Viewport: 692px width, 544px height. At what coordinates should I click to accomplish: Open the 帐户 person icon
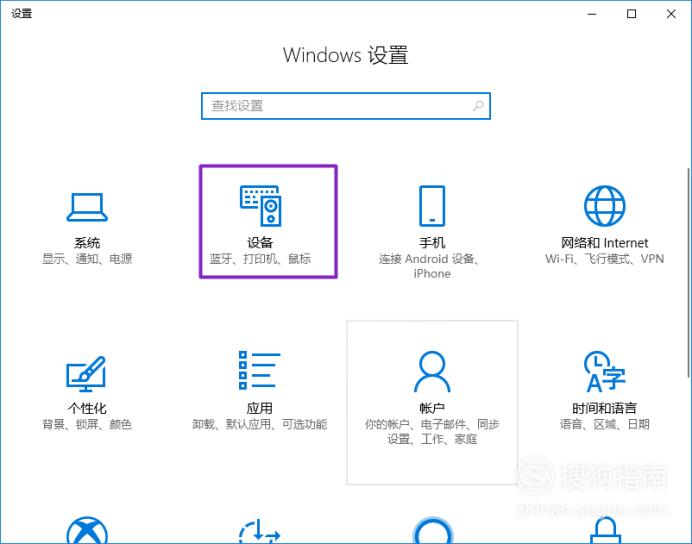point(432,371)
